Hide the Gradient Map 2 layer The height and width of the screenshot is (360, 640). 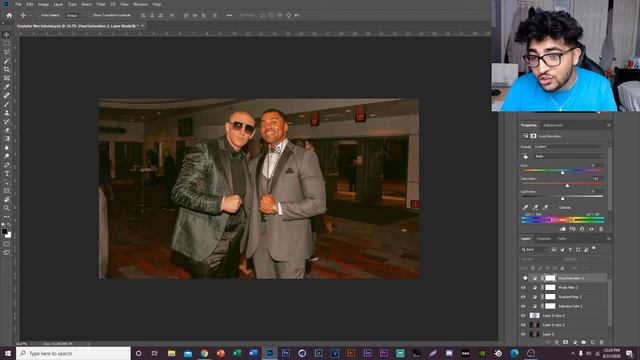[x=523, y=297]
